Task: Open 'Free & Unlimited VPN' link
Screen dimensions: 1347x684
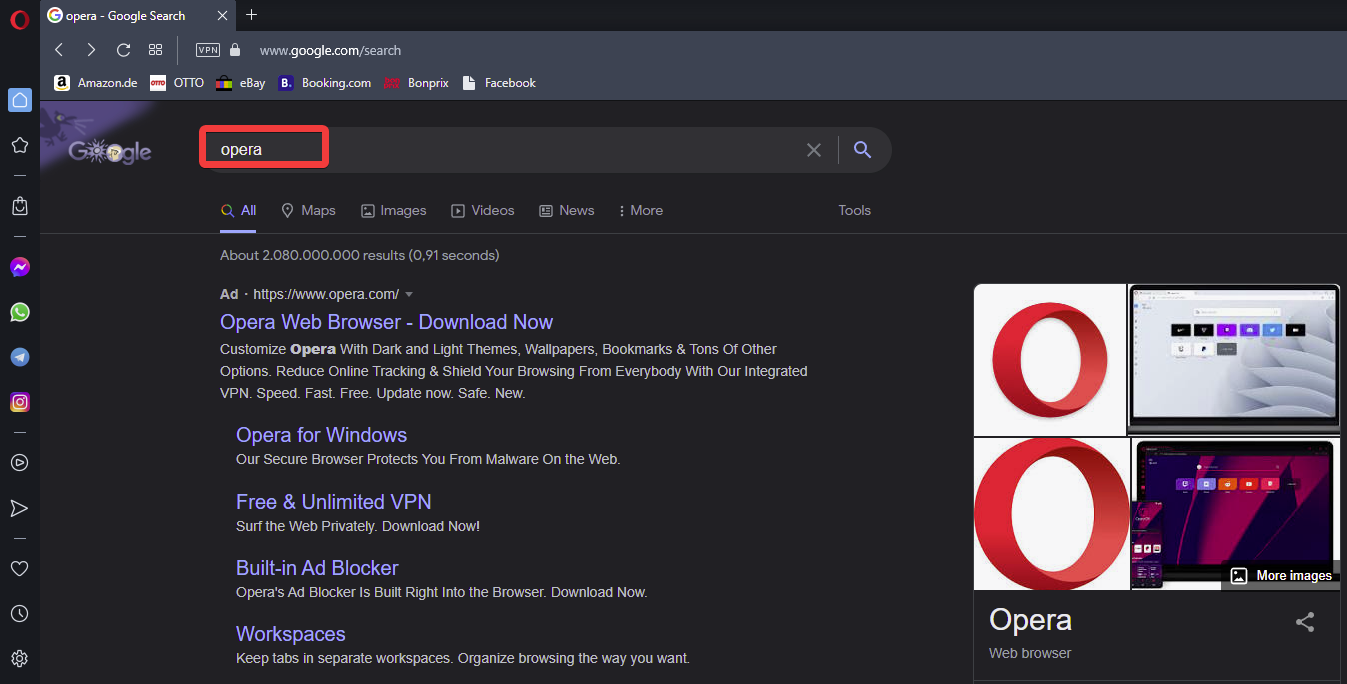Action: coord(334,502)
